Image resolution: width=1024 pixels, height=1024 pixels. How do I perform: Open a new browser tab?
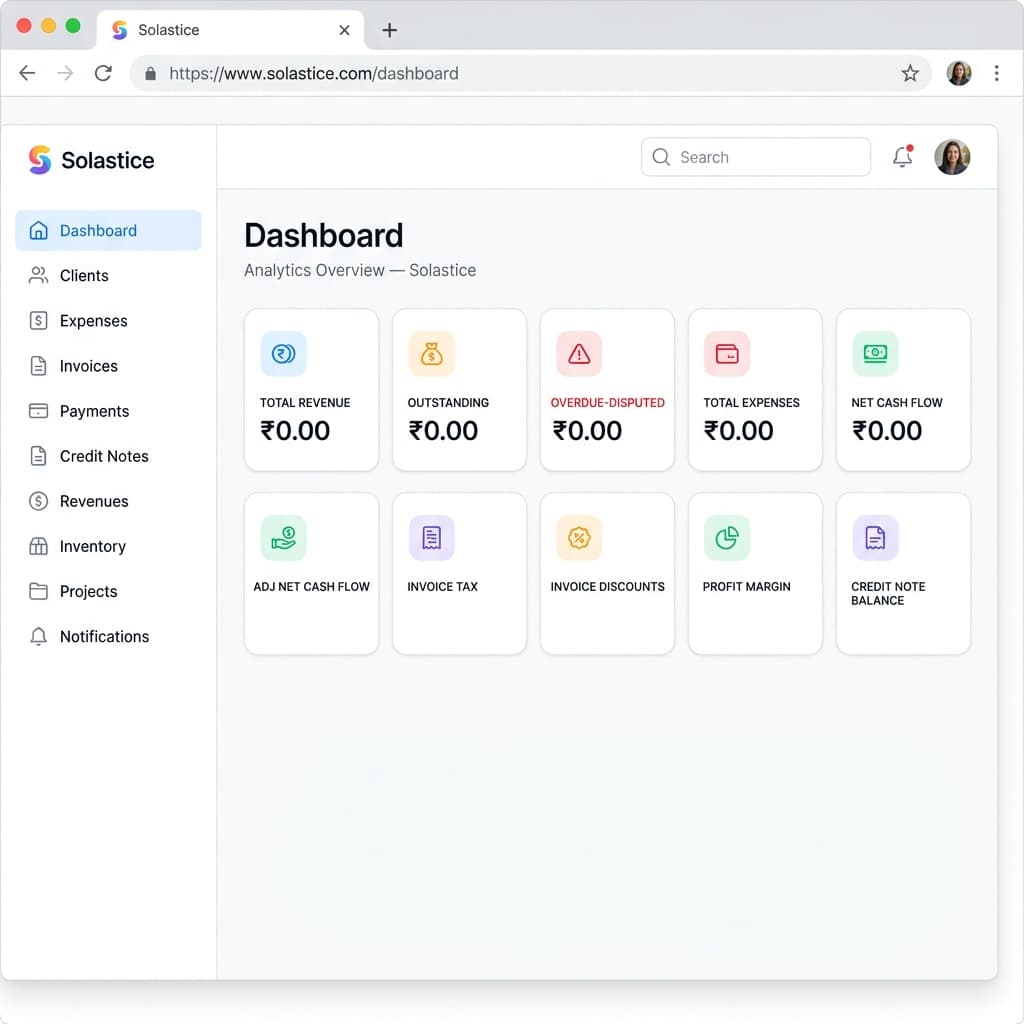(389, 30)
